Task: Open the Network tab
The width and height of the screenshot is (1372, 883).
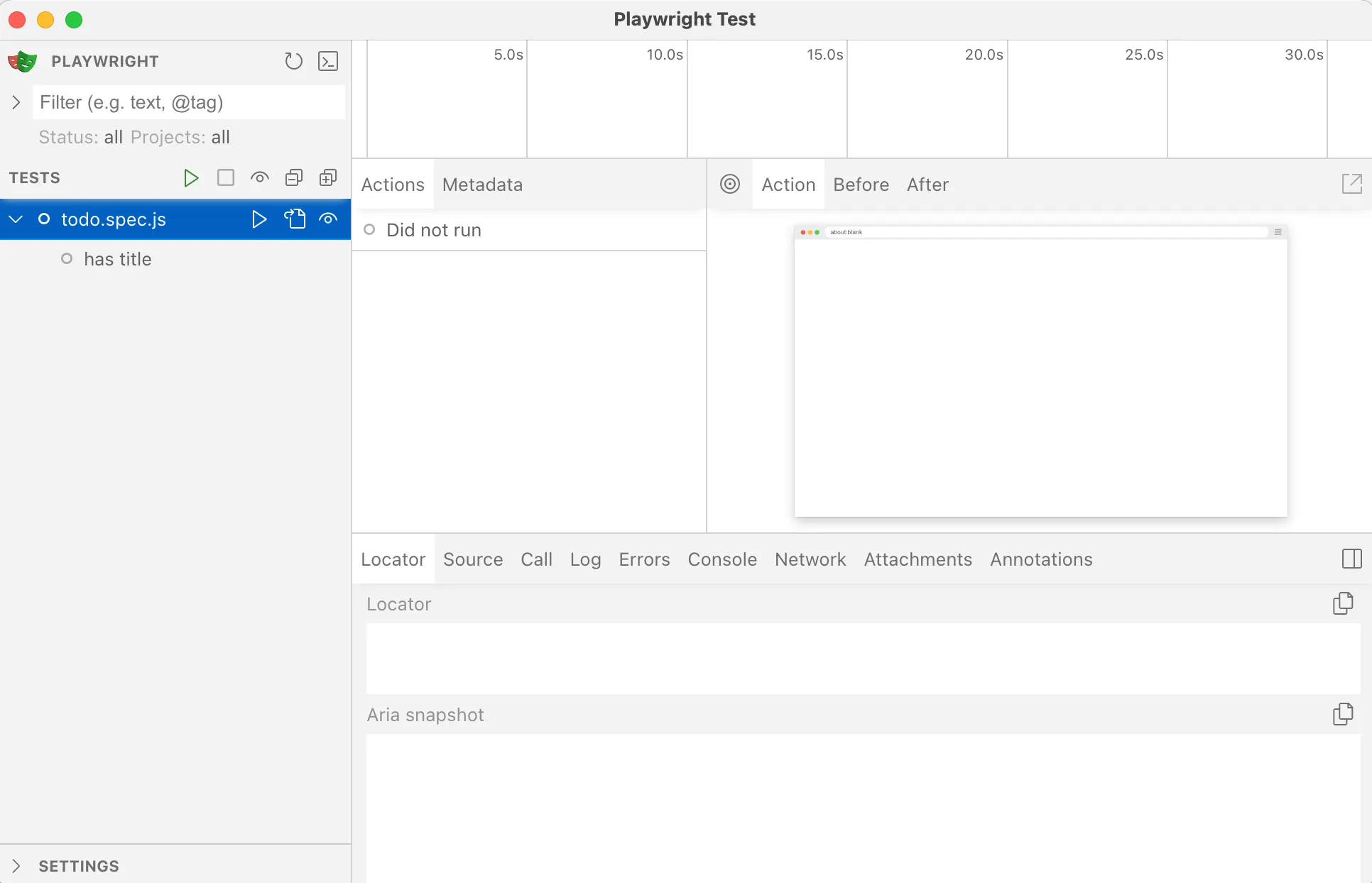Action: coord(810,559)
